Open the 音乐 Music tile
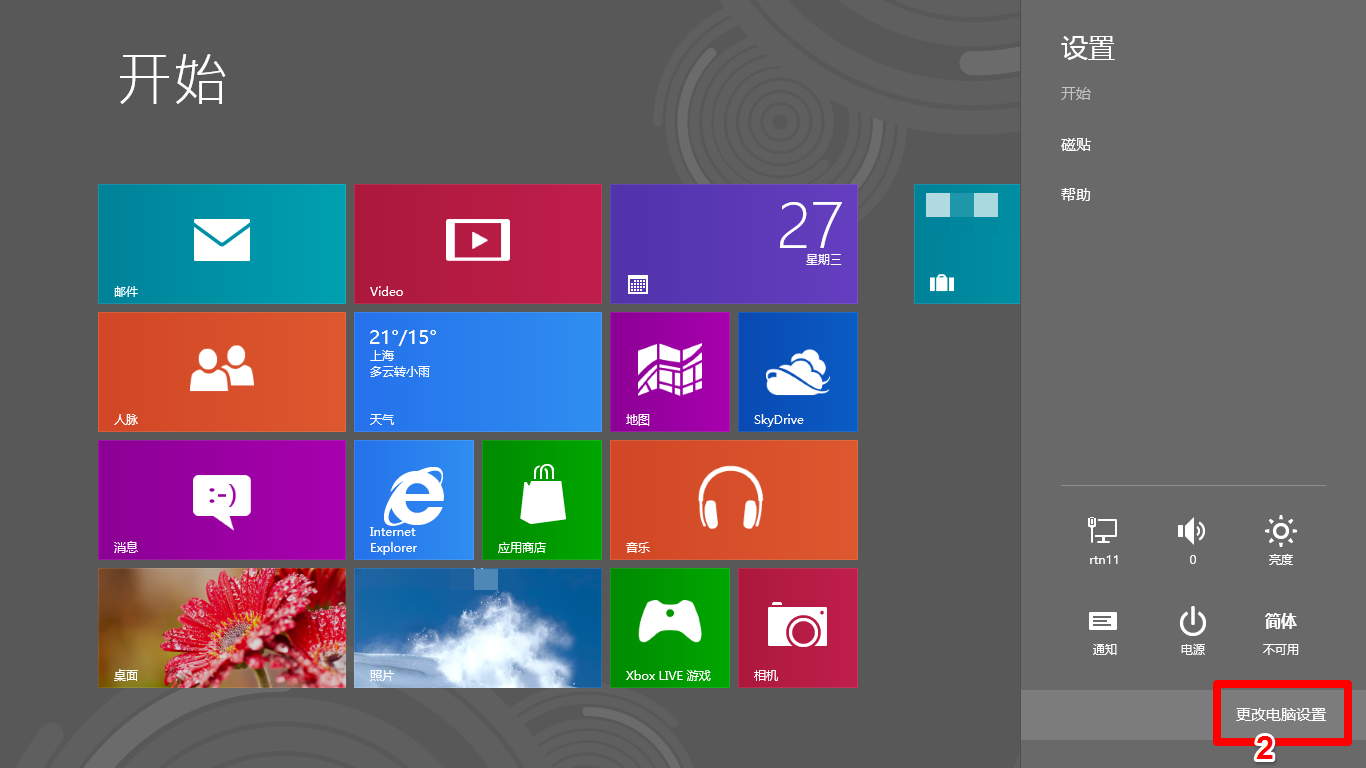Screen dimensions: 1366x768 (x=733, y=499)
